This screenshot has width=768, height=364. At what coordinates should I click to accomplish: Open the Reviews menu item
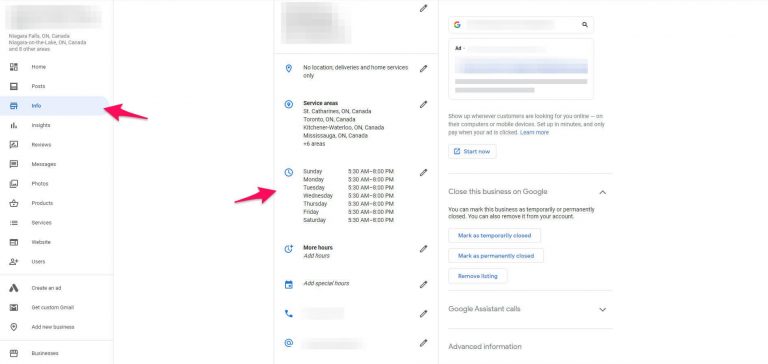click(x=56, y=145)
